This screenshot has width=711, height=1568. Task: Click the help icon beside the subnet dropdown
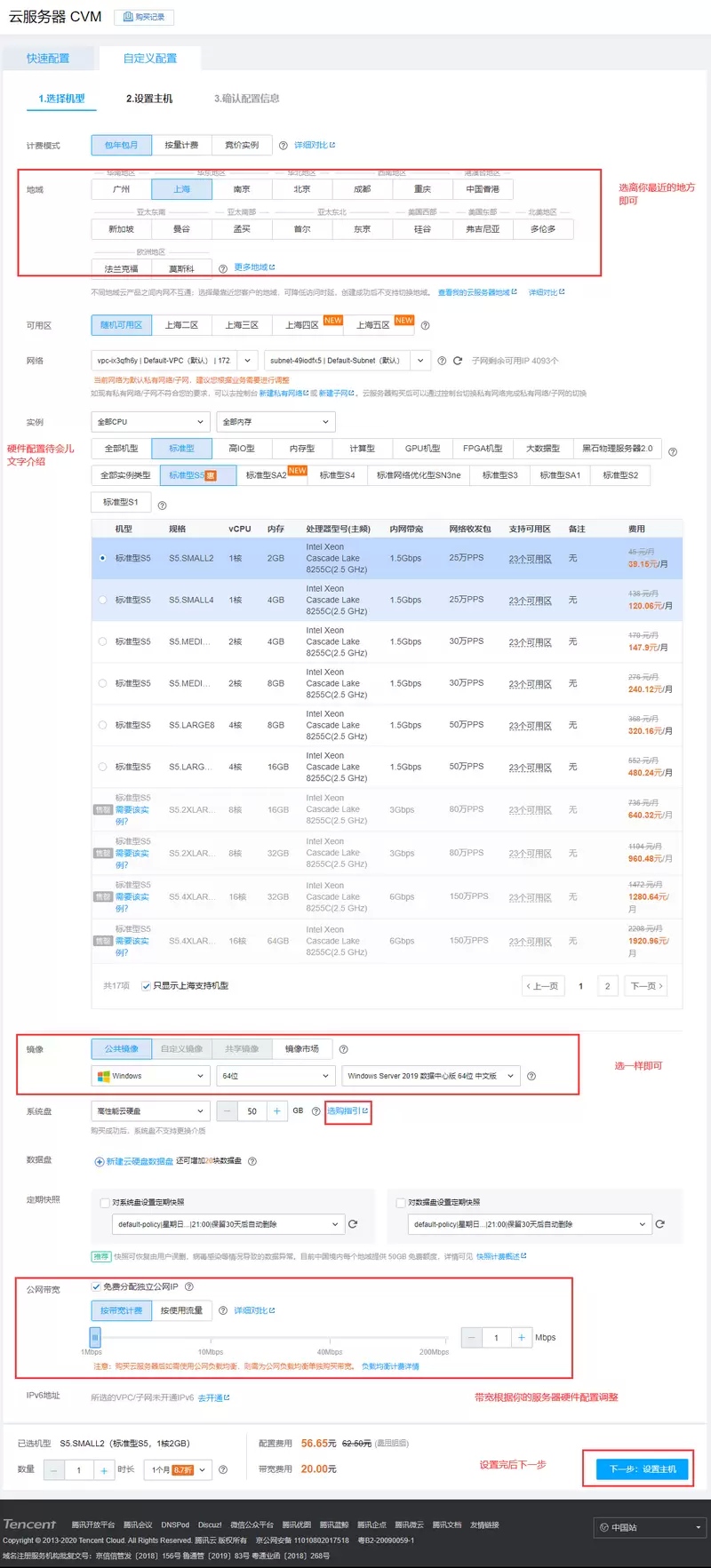click(442, 361)
